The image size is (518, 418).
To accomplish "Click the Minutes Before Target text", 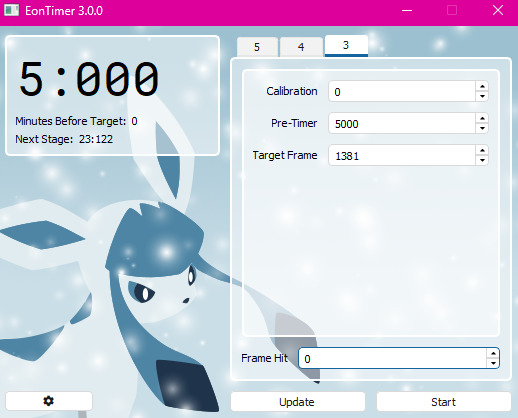I will coord(76,121).
